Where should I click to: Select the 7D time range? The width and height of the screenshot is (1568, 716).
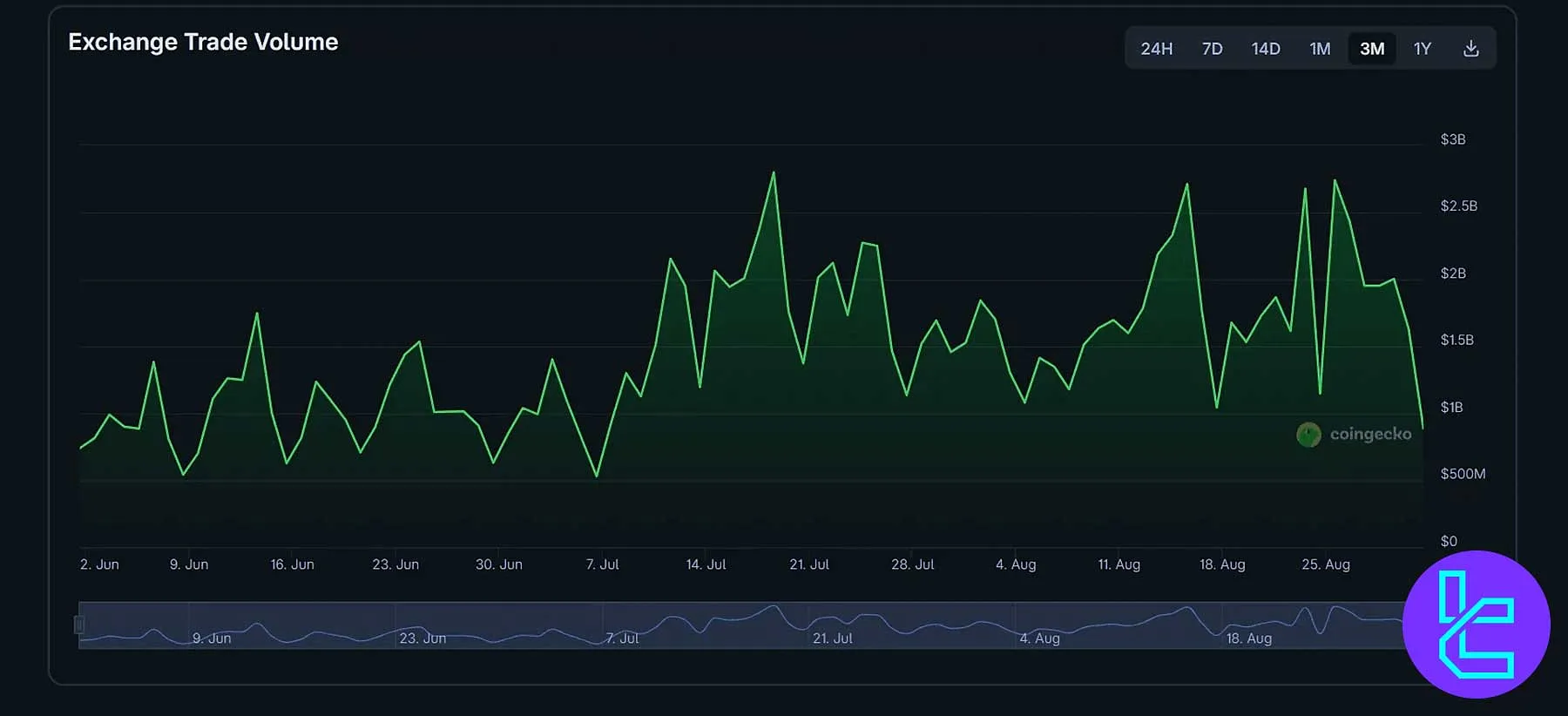(1212, 49)
